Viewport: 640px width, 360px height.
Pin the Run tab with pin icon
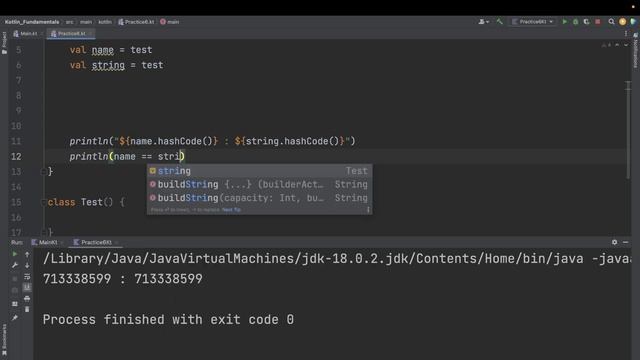tap(15, 318)
